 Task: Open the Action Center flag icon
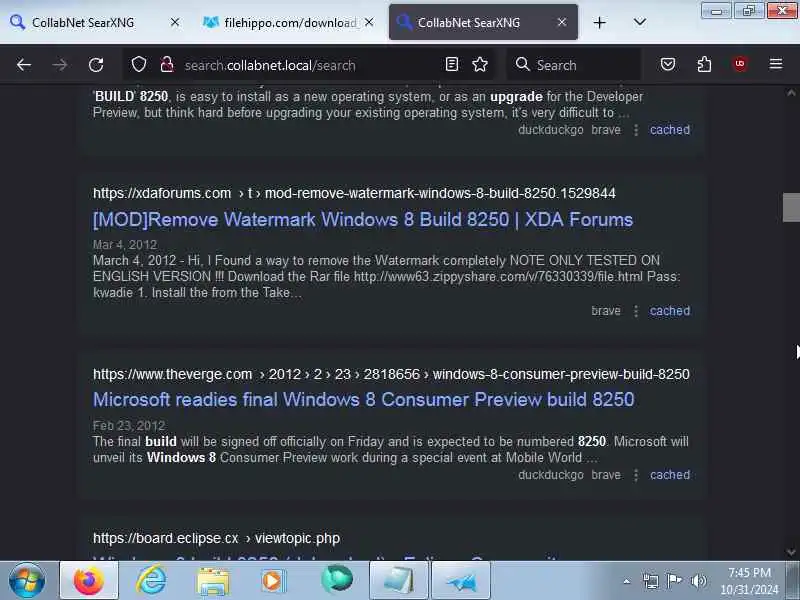[674, 581]
